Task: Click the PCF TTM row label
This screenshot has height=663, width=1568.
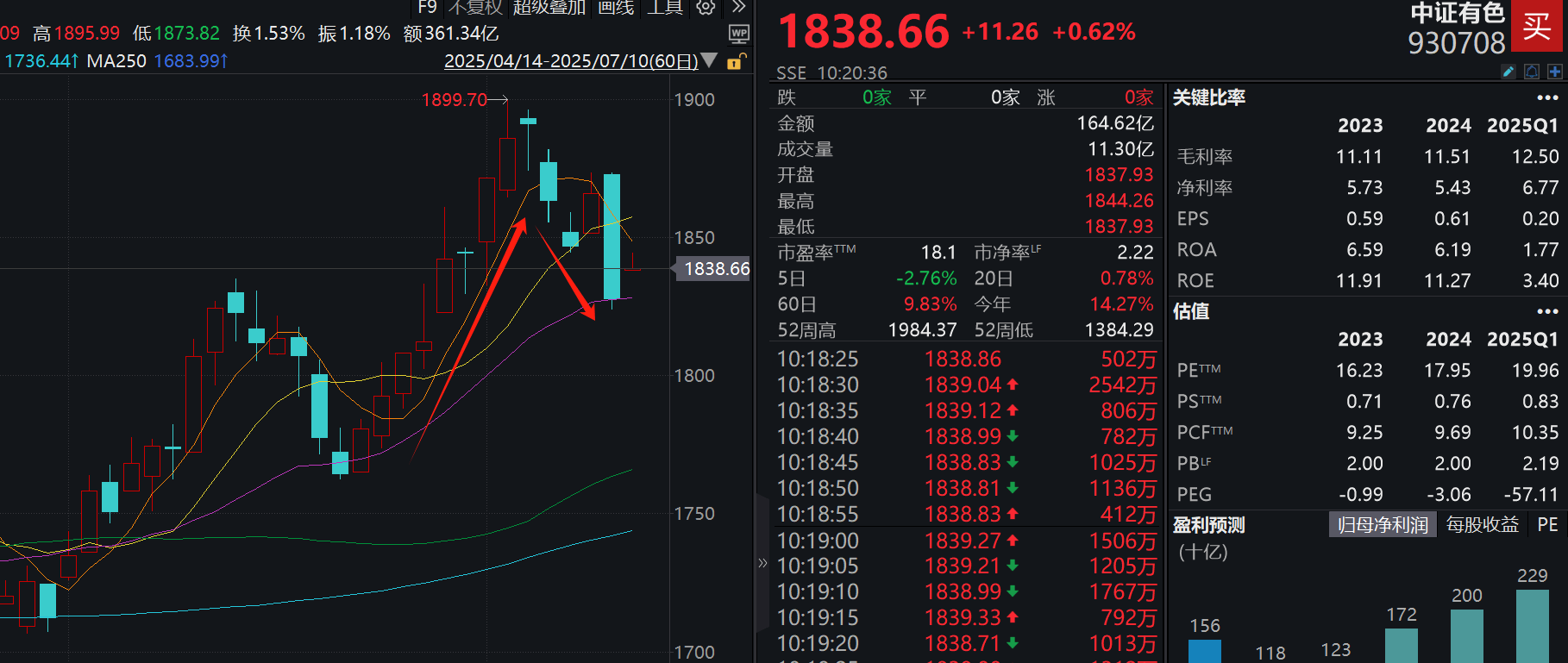Action: pyautogui.click(x=1205, y=433)
